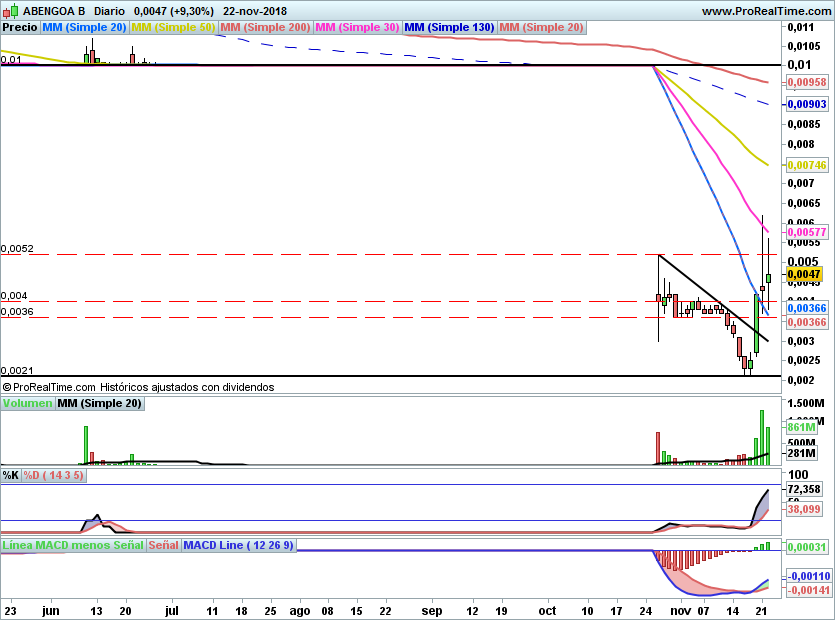Toggle the pink MM (Simple 30) label
Image resolution: width=835 pixels, height=620 pixels.
point(357,28)
